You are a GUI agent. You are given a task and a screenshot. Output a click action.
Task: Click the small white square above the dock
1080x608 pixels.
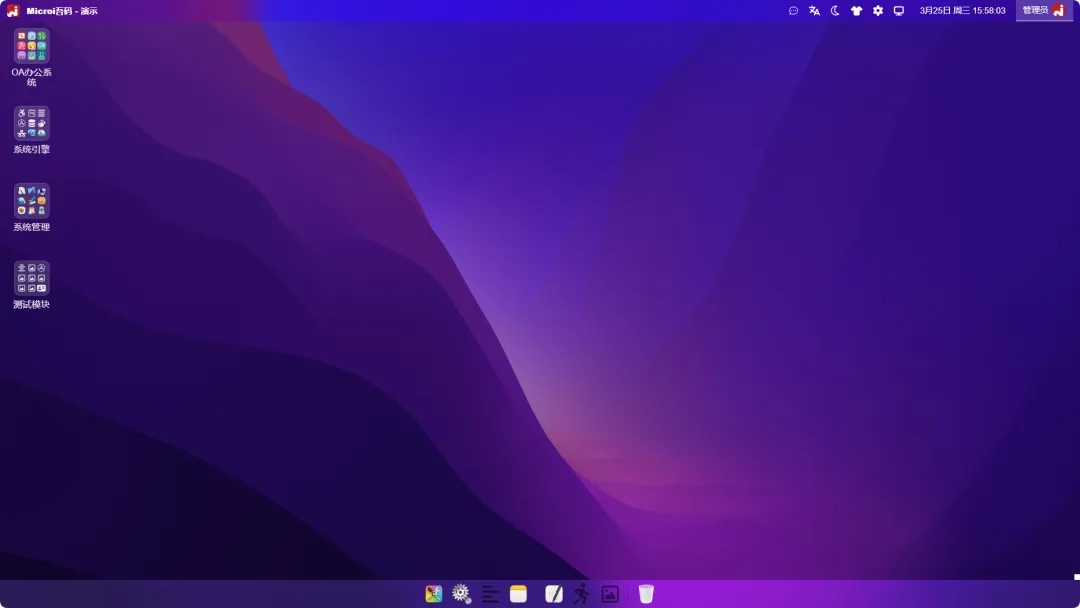tap(1077, 577)
